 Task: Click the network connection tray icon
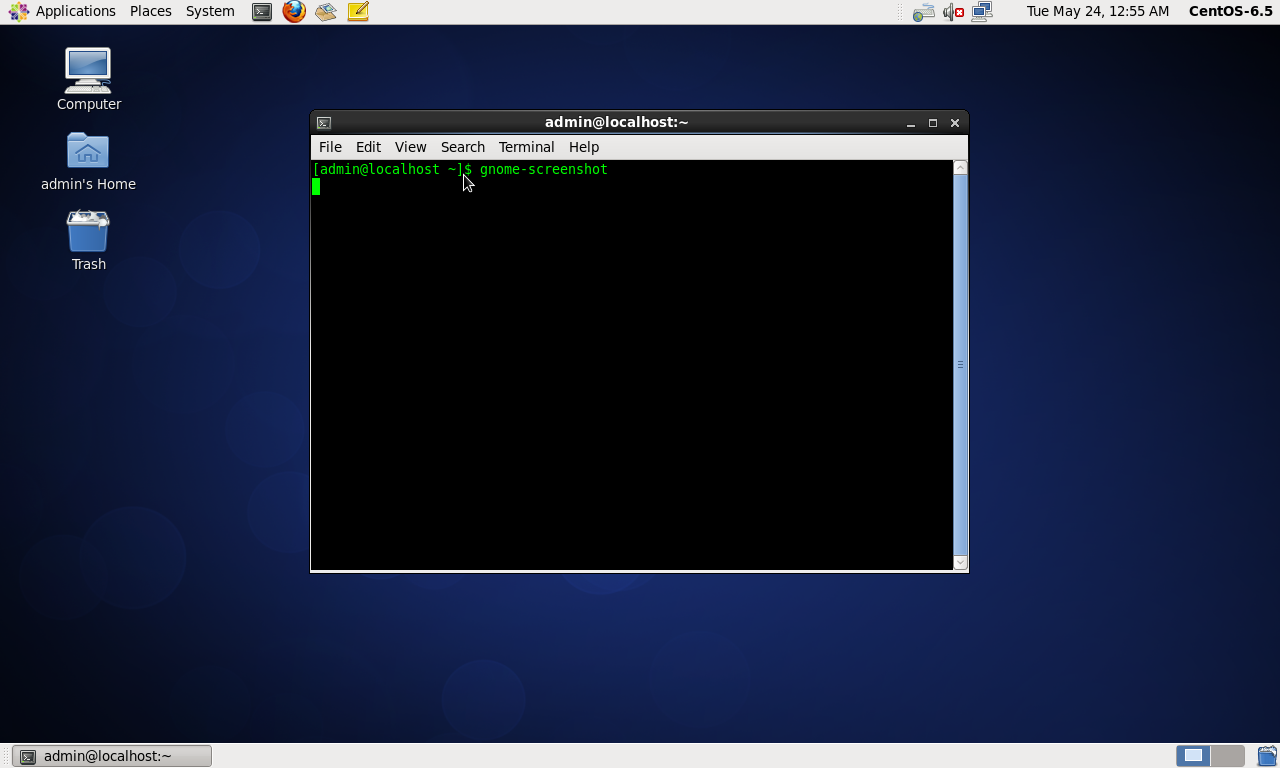click(982, 12)
